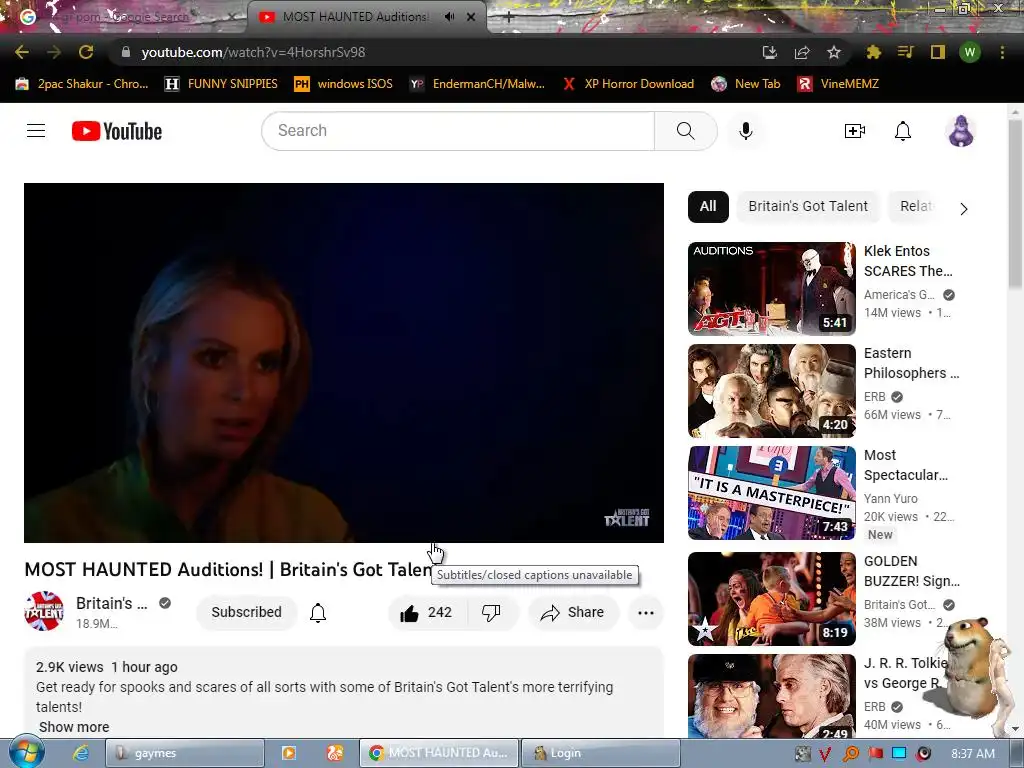The width and height of the screenshot is (1024, 768).
Task: Open the VineMEMZ bookmark
Action: [x=838, y=84]
